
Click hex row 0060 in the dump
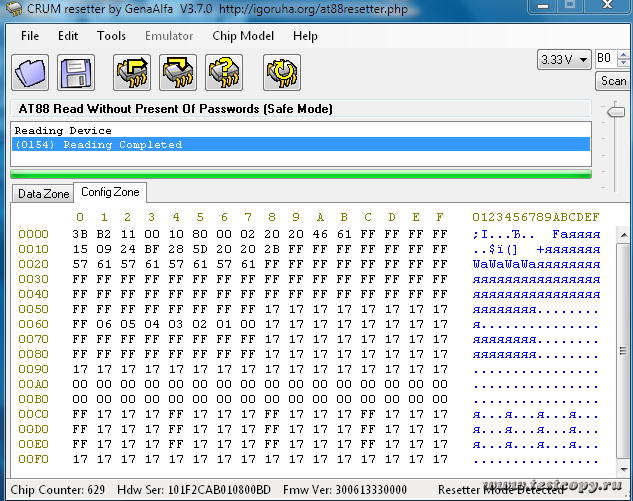click(260, 324)
